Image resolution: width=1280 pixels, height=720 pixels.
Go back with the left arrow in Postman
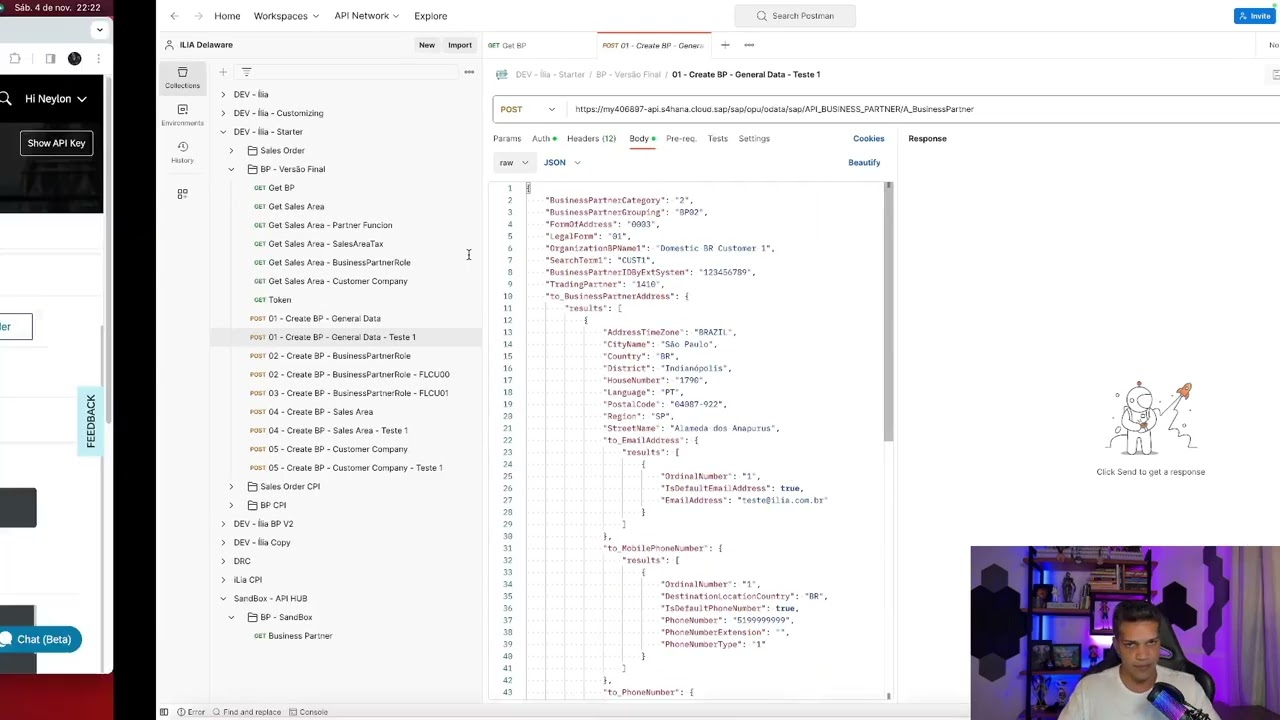pos(174,16)
